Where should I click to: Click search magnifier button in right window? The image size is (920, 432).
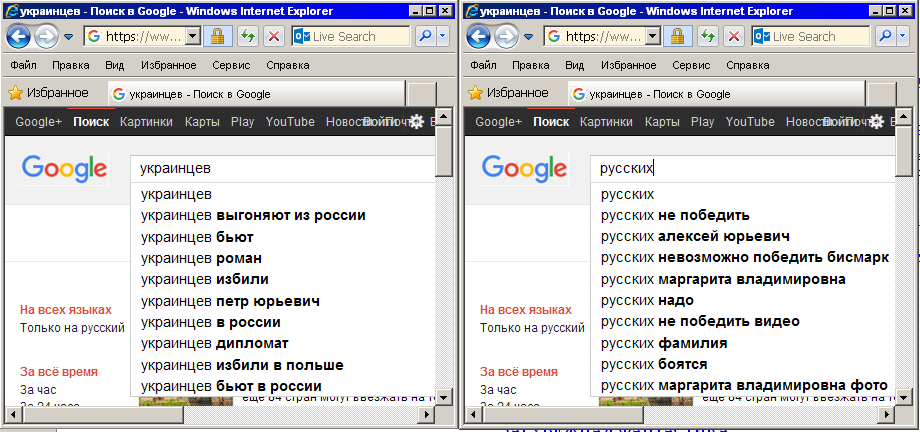pos(885,37)
